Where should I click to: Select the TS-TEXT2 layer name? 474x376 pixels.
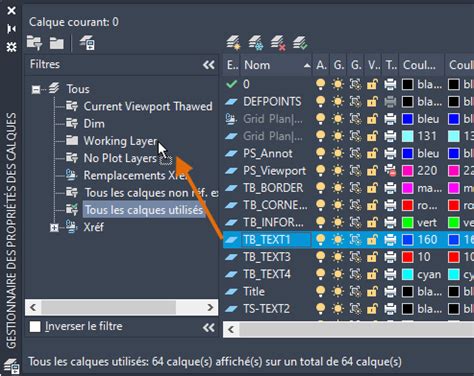(x=266, y=309)
